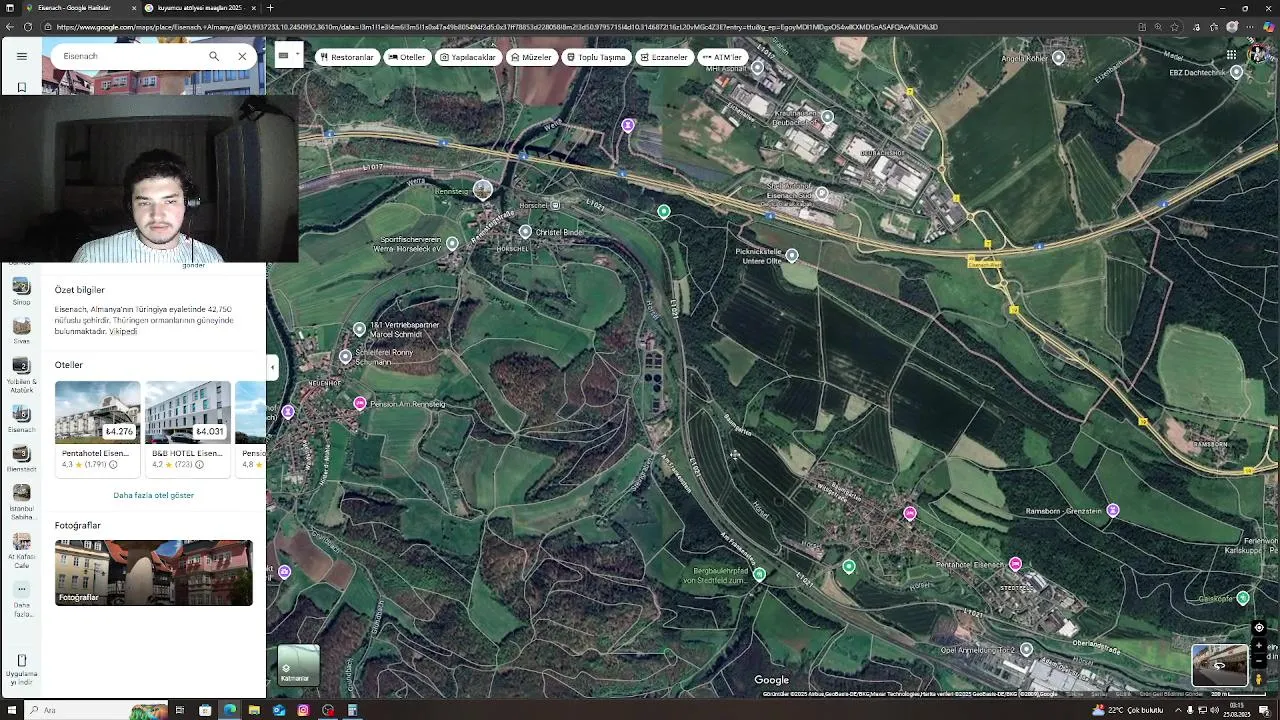Screen dimensions: 1280x720
Task: Click Angela Köhler map marker
Action: 1059,58
